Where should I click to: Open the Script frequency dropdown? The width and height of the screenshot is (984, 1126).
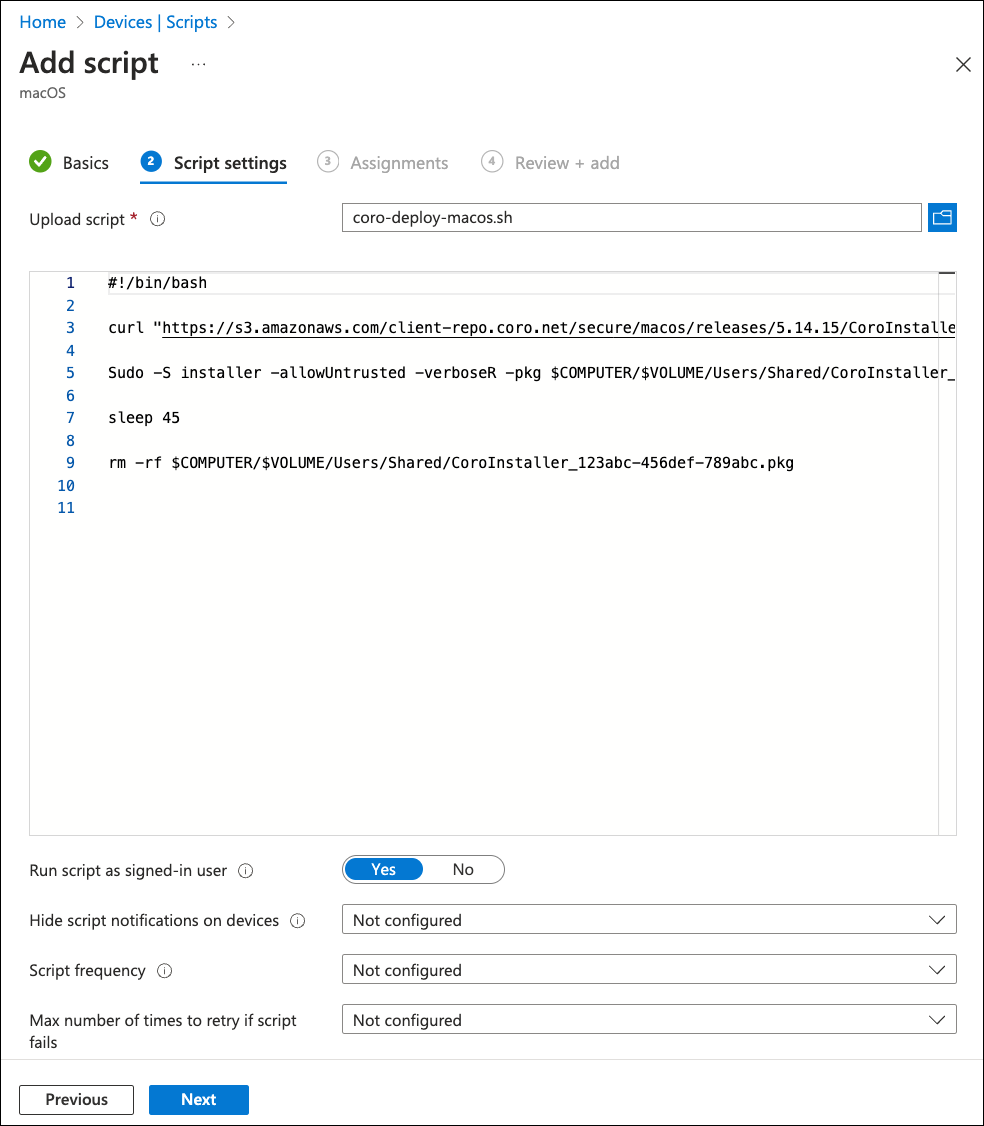[649, 970]
